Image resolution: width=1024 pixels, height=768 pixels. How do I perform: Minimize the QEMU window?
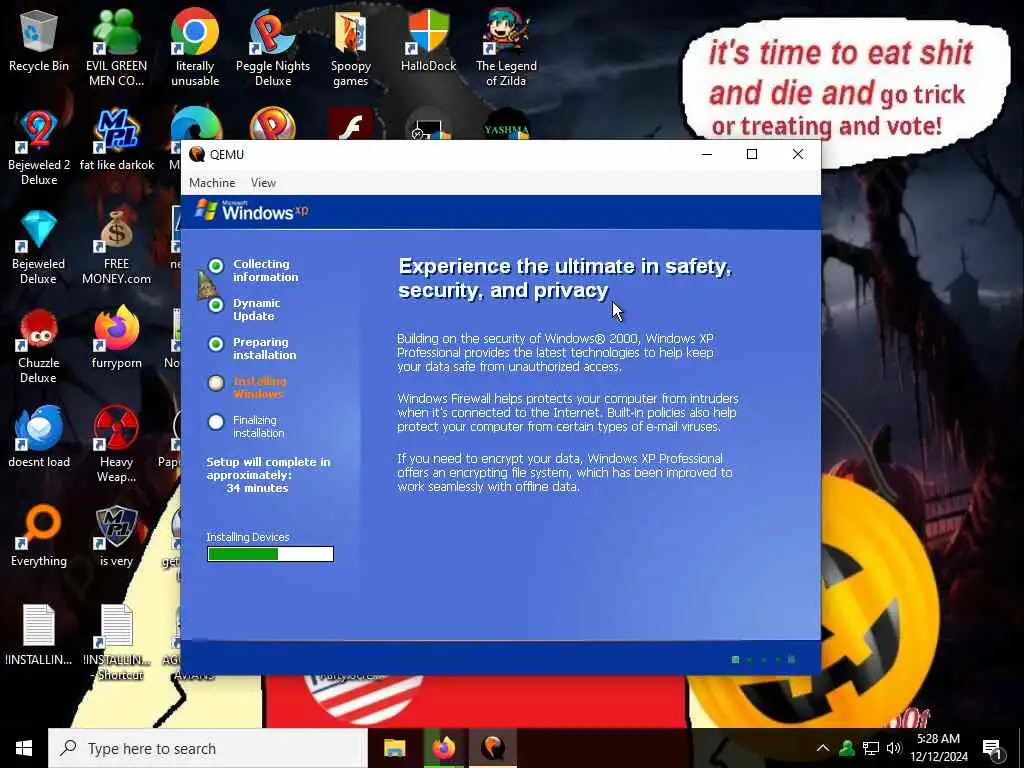[x=707, y=154]
